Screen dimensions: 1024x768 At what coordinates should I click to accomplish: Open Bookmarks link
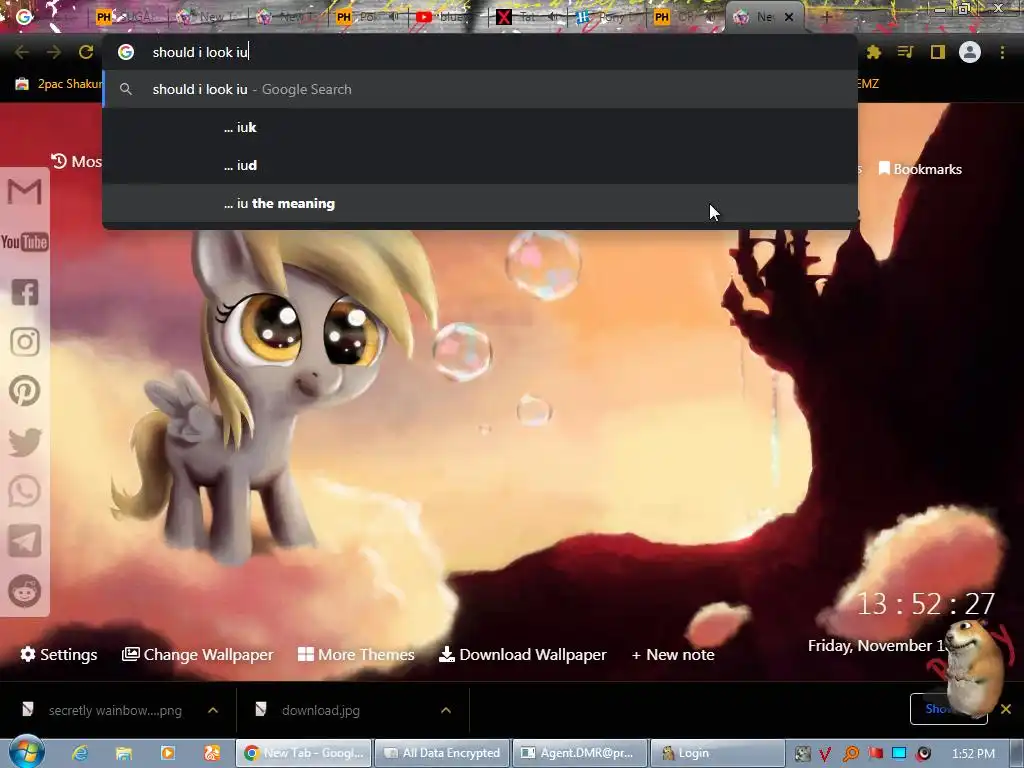[921, 169]
